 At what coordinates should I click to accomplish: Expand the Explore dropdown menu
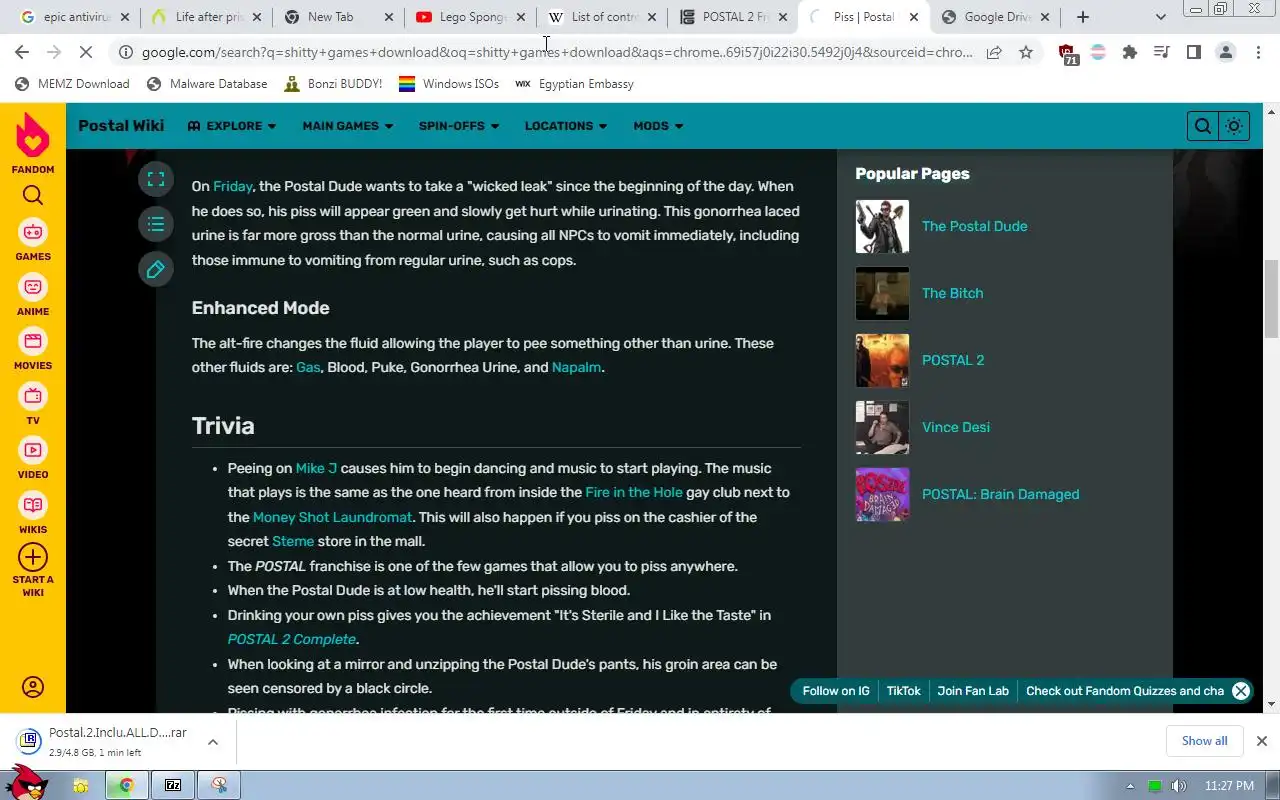tap(232, 126)
